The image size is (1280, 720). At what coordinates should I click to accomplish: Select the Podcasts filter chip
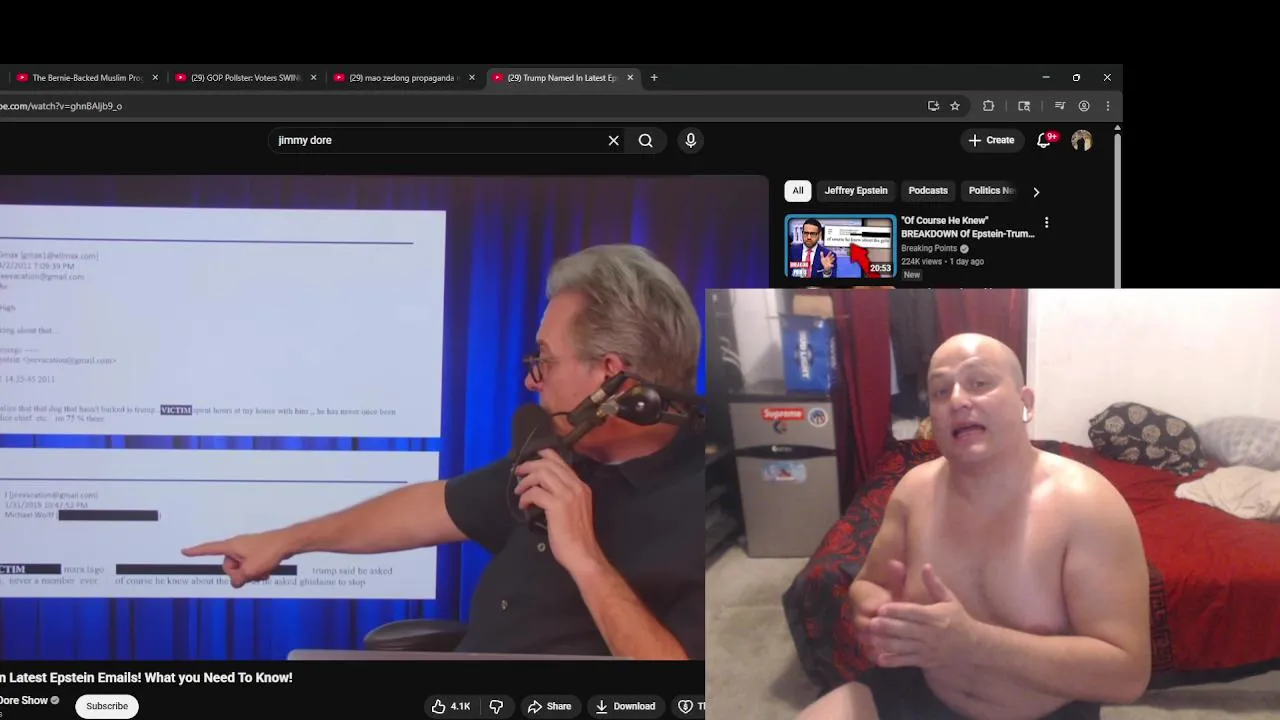tap(928, 190)
